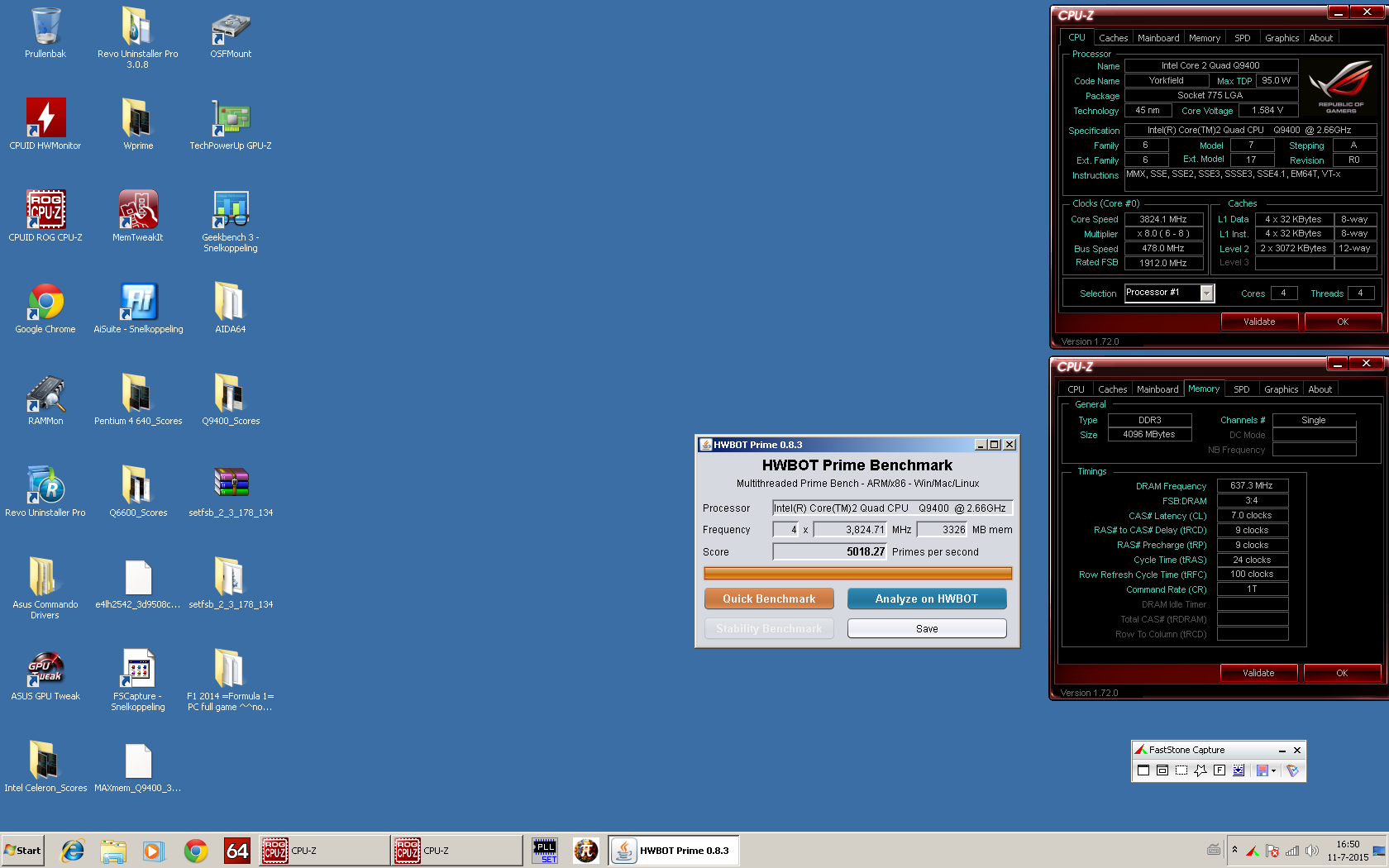
Task: Open AIDA64 taskbar icon
Action: (x=237, y=850)
